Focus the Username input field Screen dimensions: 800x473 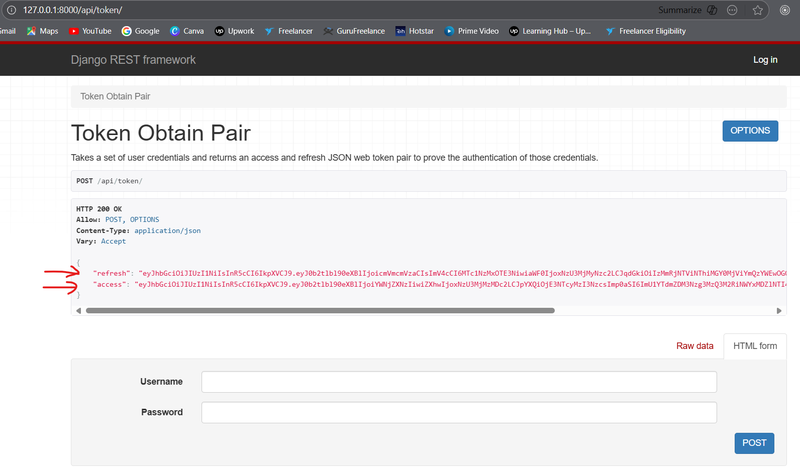459,382
